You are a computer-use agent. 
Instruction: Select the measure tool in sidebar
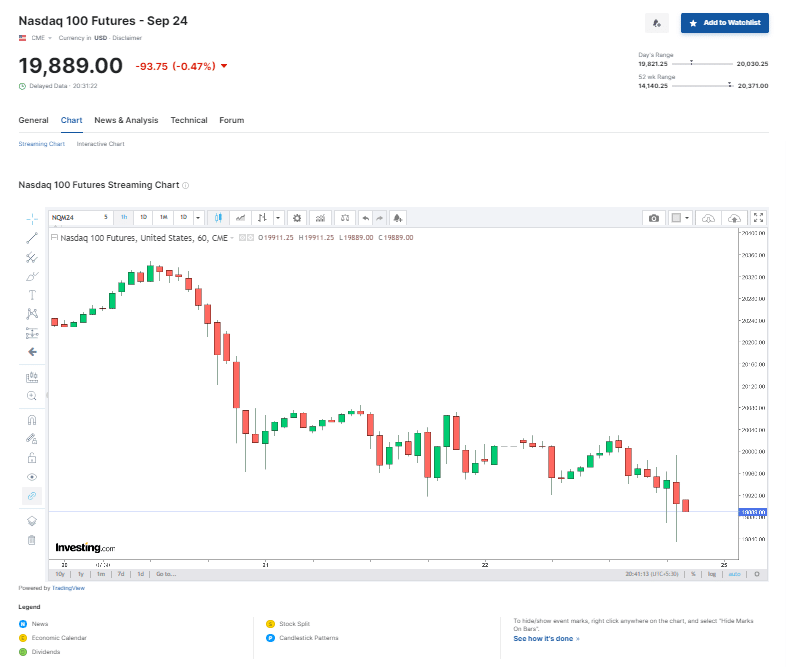(32, 377)
